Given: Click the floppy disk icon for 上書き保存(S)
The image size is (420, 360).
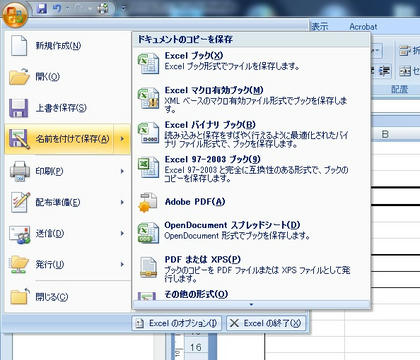Looking at the screenshot, I should pyautogui.click(x=19, y=108).
